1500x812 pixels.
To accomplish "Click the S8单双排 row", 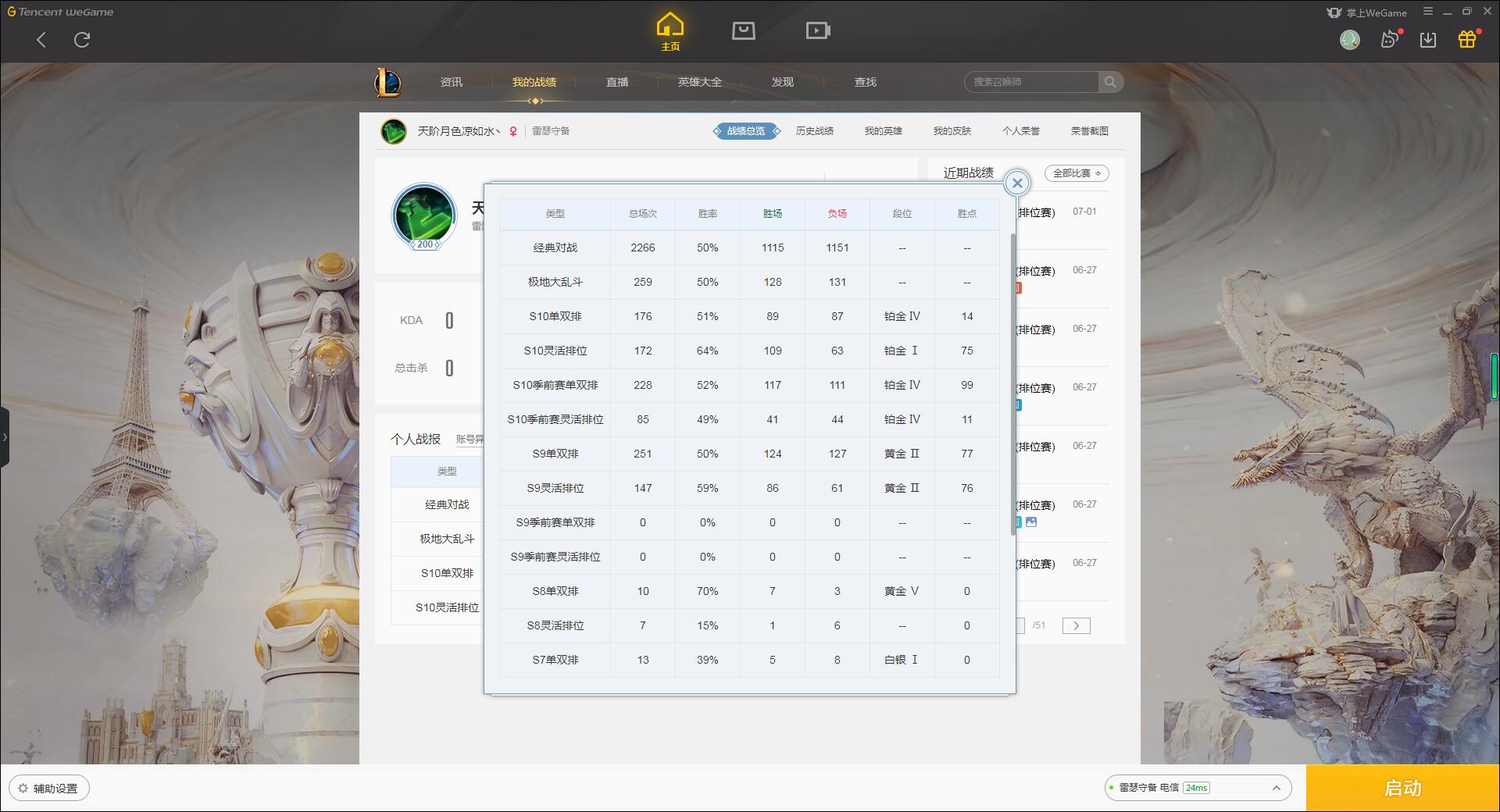I will tap(750, 591).
